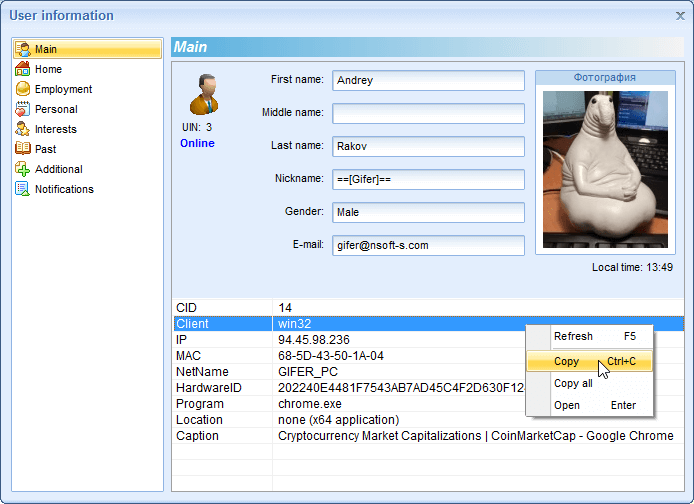Screen dimensions: 694x504
Task: Click the NetName value GIFER_PC
Action: tap(308, 372)
